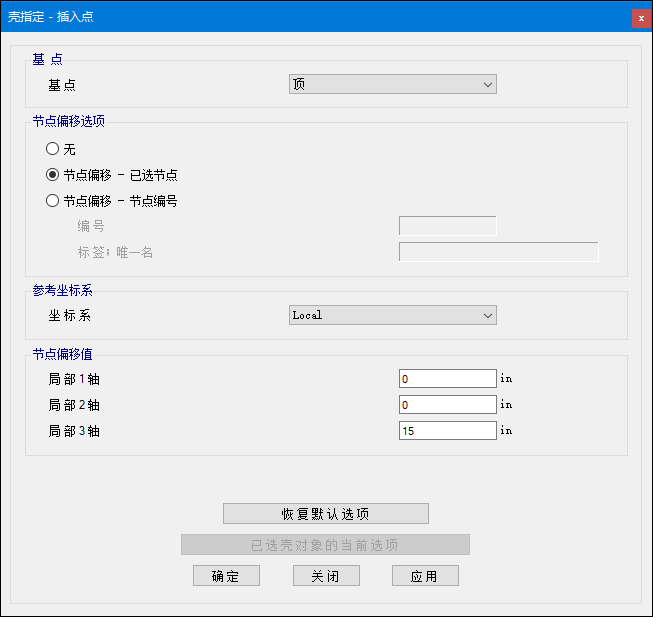This screenshot has height=617, width=653.
Task: Click the 壳指定 - 插入点 title bar
Action: click(x=300, y=17)
